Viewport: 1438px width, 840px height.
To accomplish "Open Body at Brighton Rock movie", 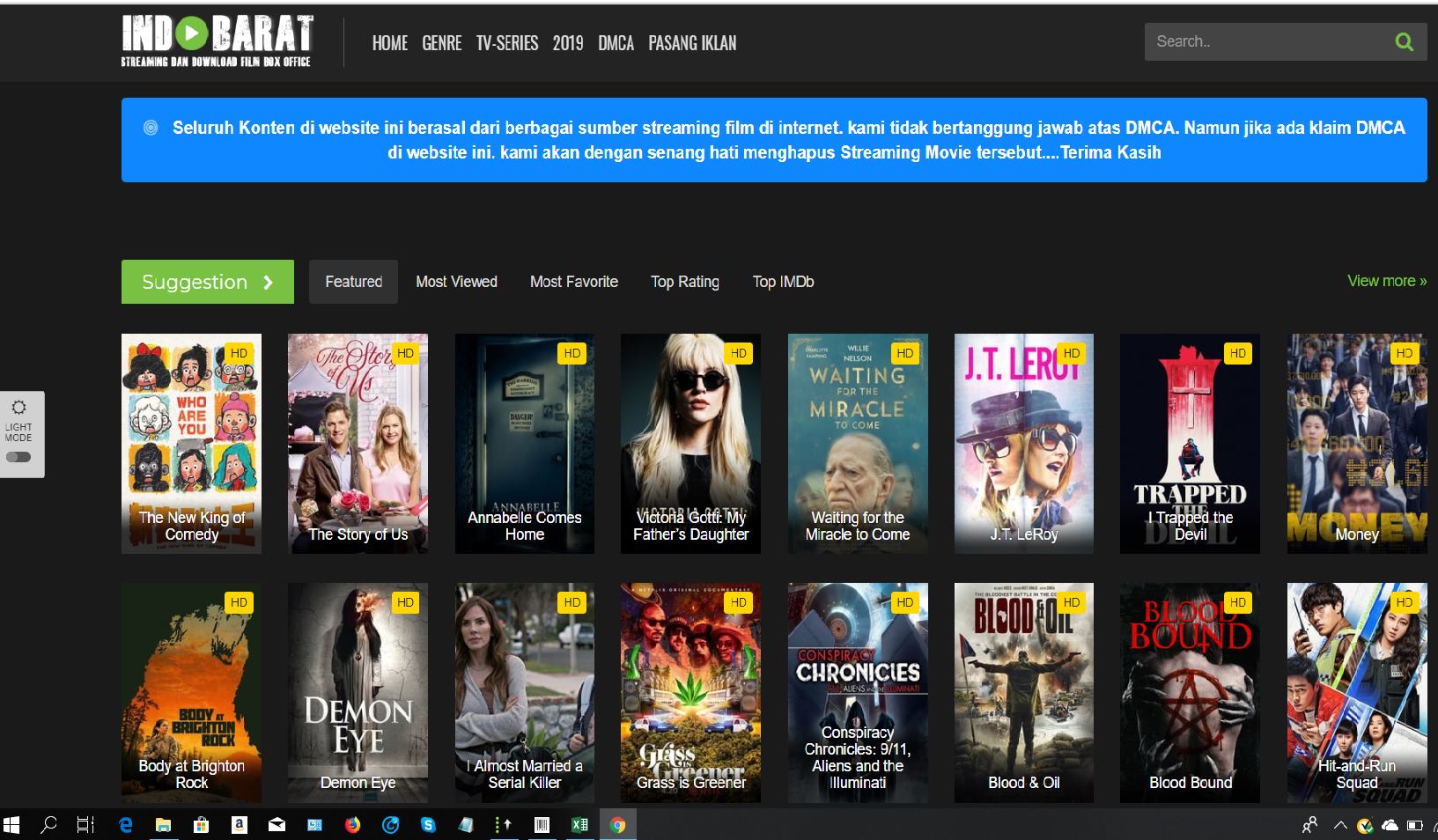I will pyautogui.click(x=191, y=693).
